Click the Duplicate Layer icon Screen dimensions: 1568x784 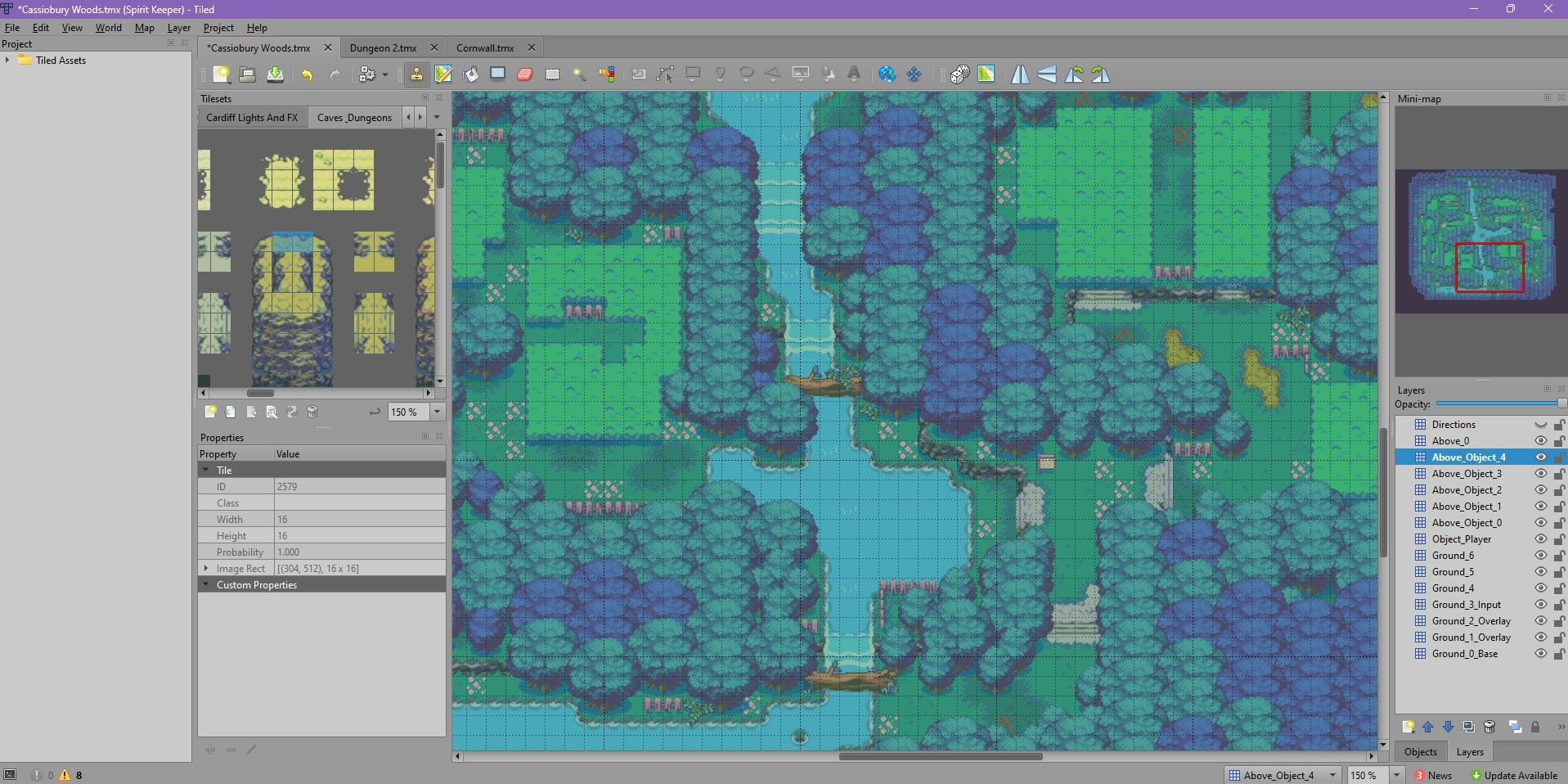coord(1469,727)
